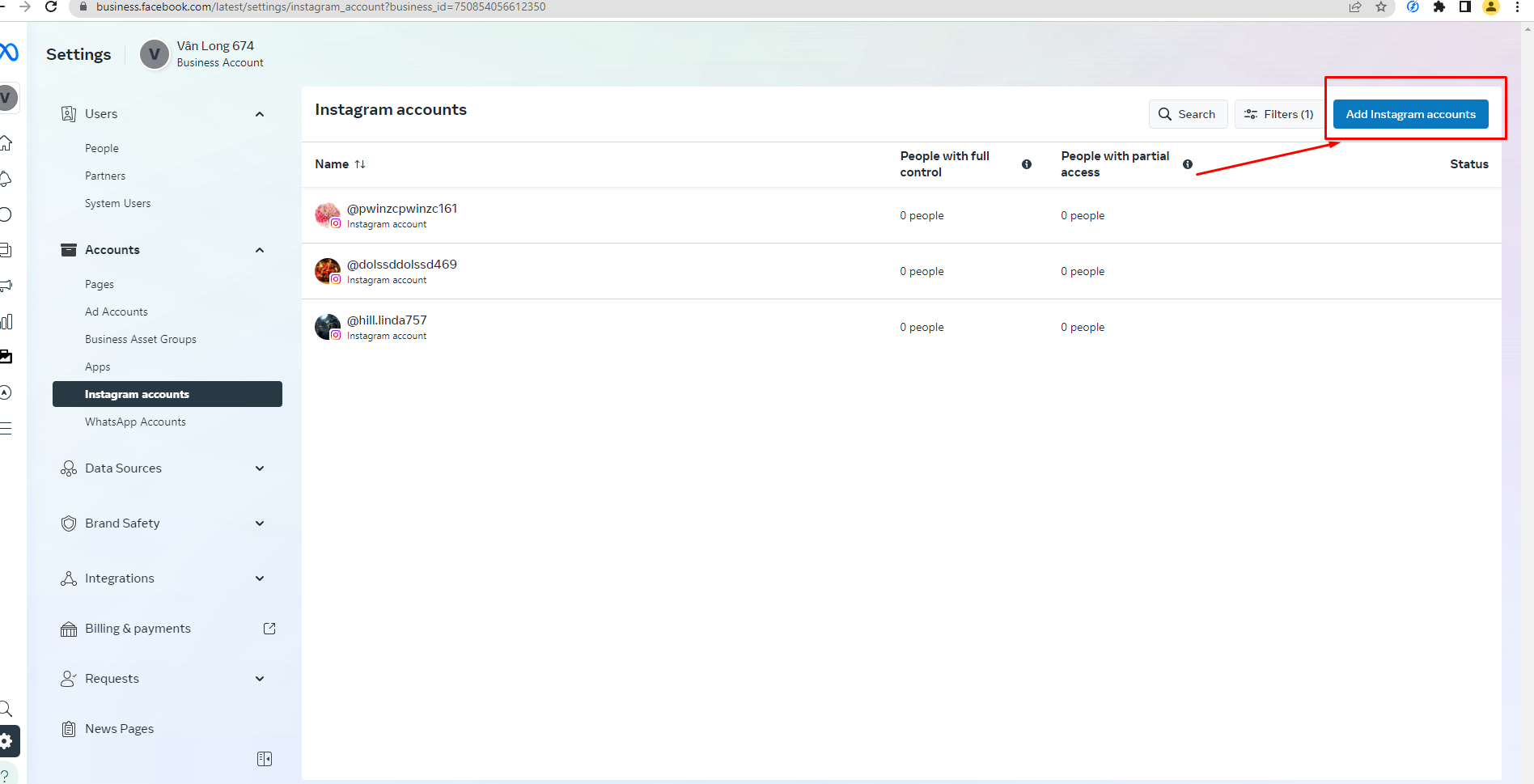Open browser extensions puzzle icon

(1439, 6)
